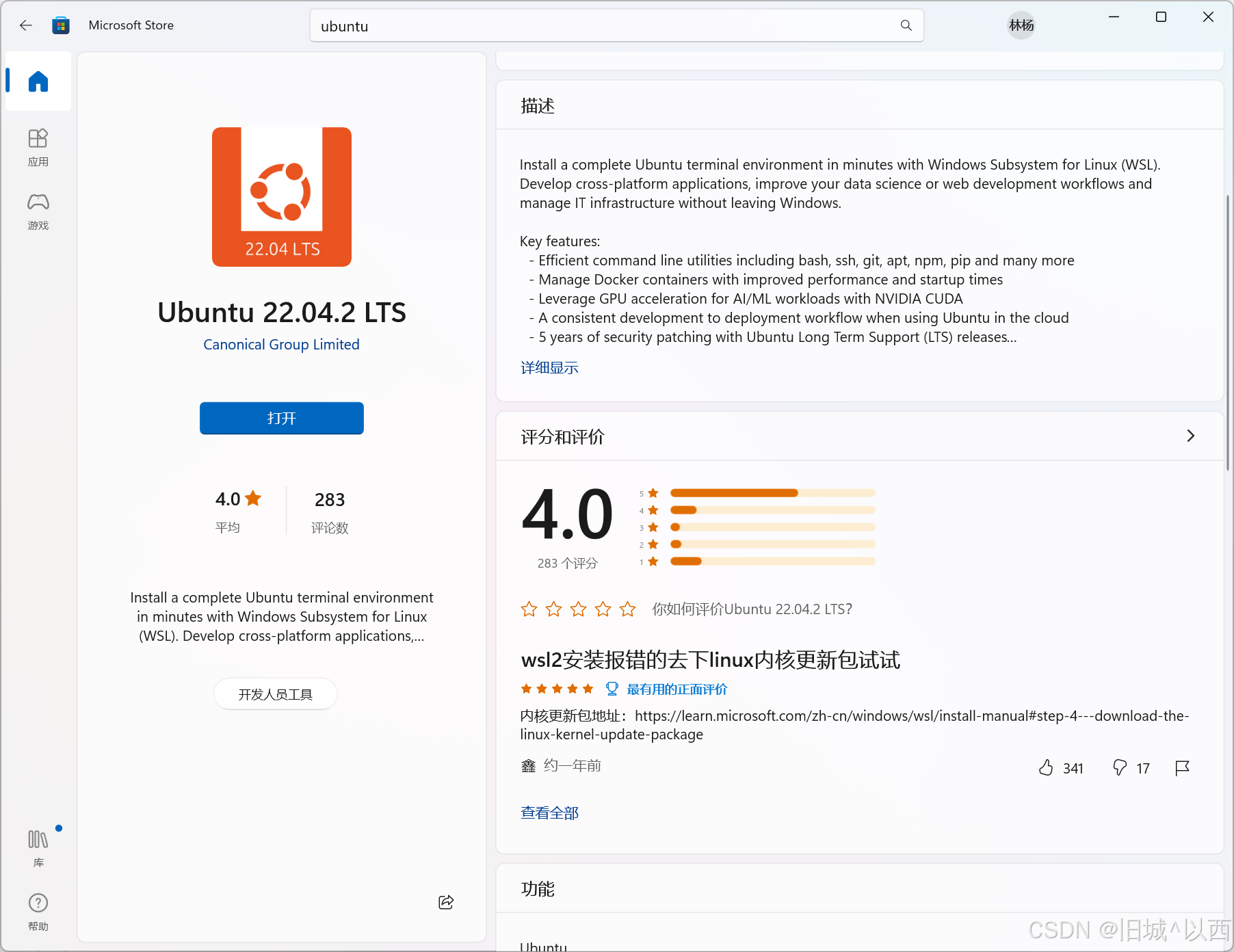
Task: Rate one star for Ubuntu 22.04.2 LTS
Action: [x=529, y=609]
